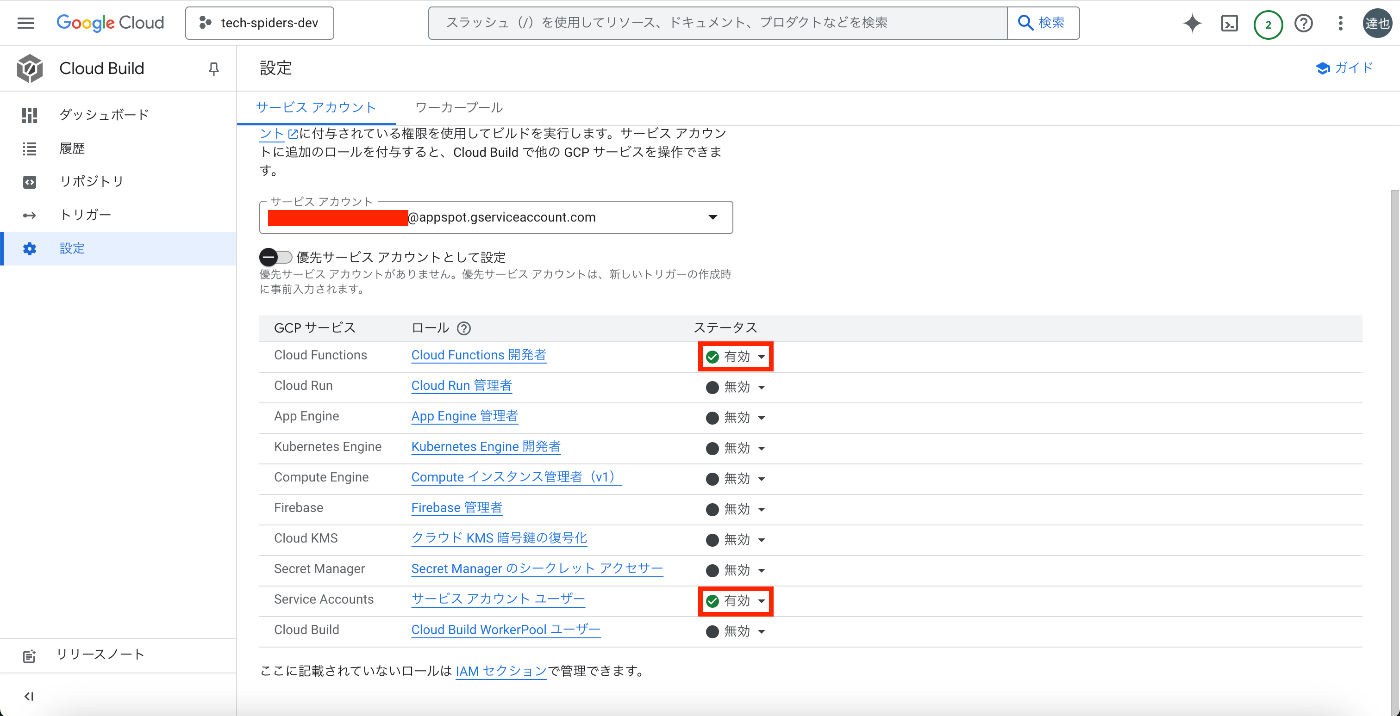Click the GCP サービス column header
Image resolution: width=1400 pixels, height=716 pixels.
pyautogui.click(x=315, y=328)
